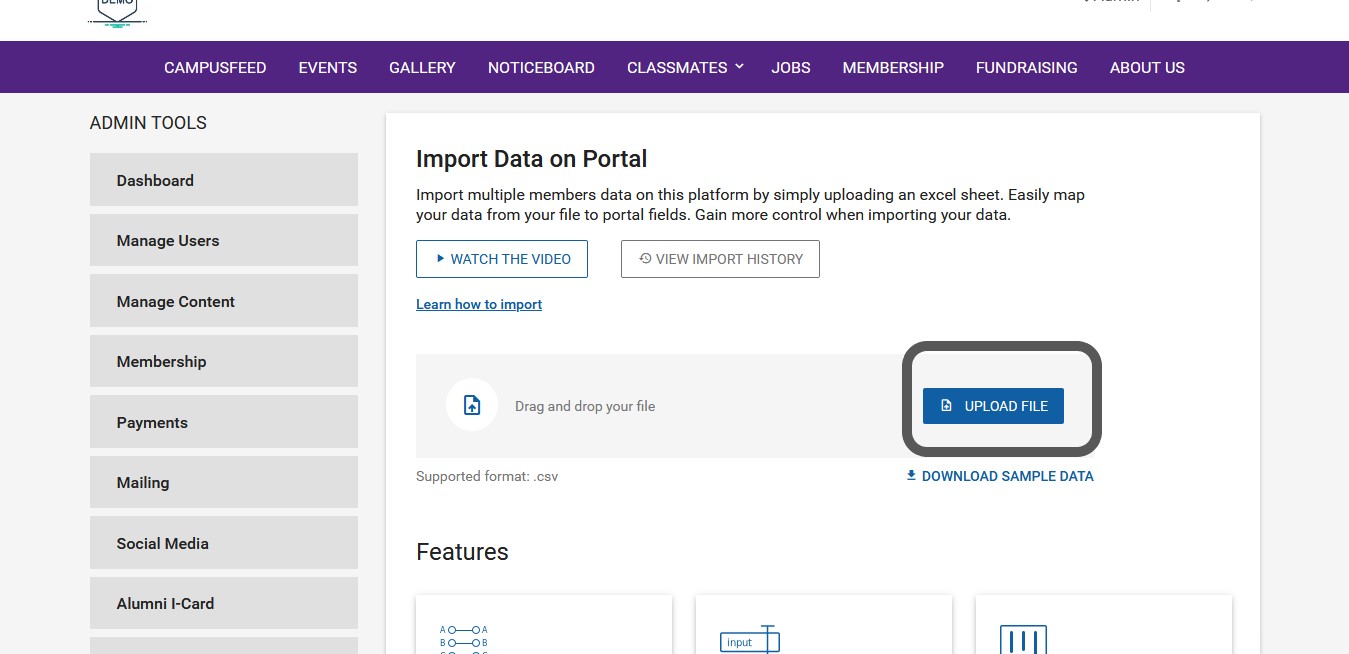Expand the Classmates menu chevron
1349x654 pixels.
(740, 67)
